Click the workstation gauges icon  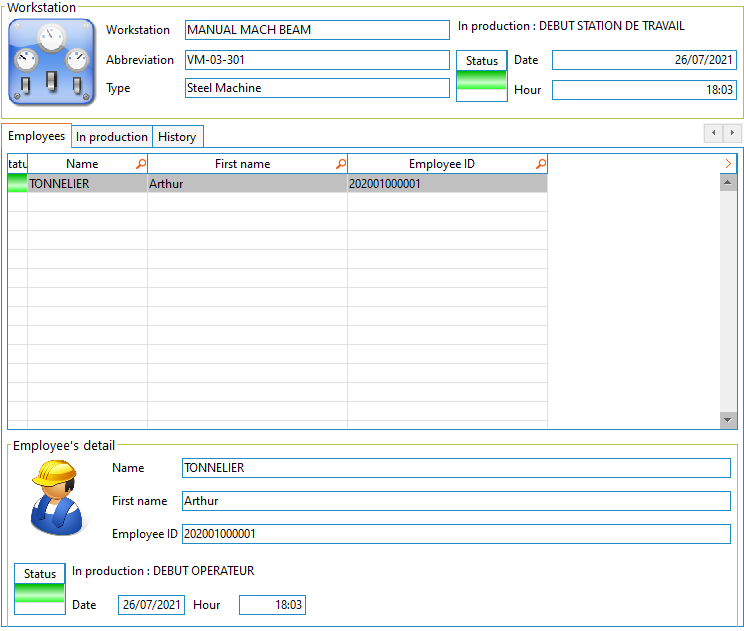(x=52, y=63)
